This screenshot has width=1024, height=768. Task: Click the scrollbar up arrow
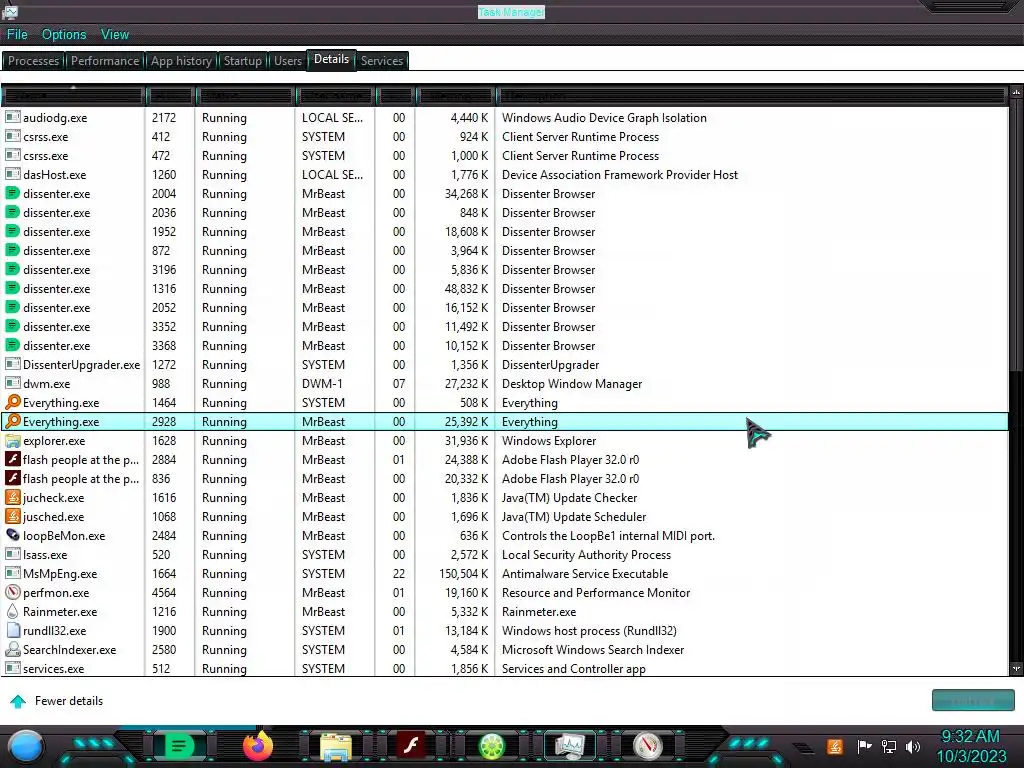coord(1016,93)
